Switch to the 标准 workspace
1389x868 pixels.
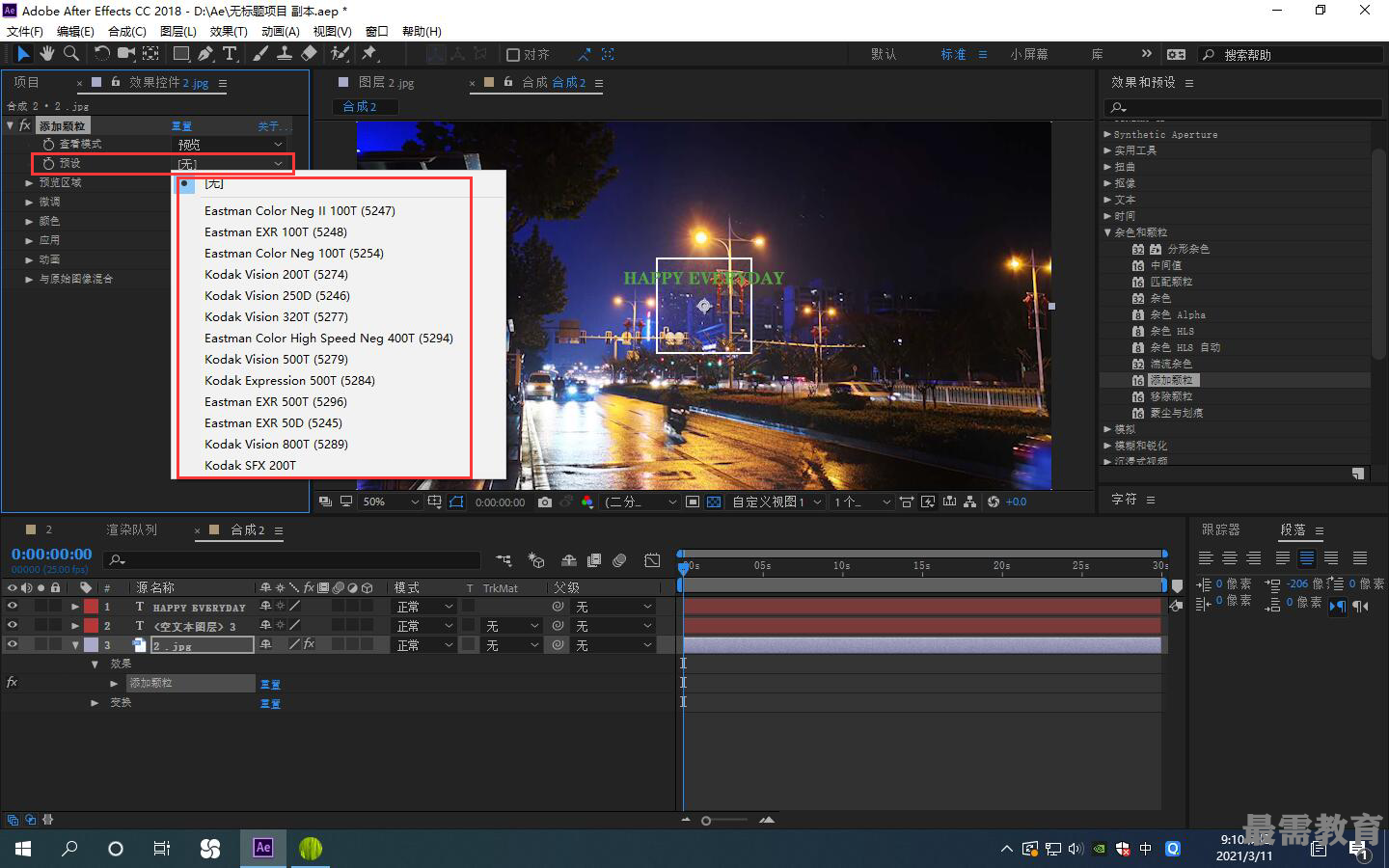[953, 55]
